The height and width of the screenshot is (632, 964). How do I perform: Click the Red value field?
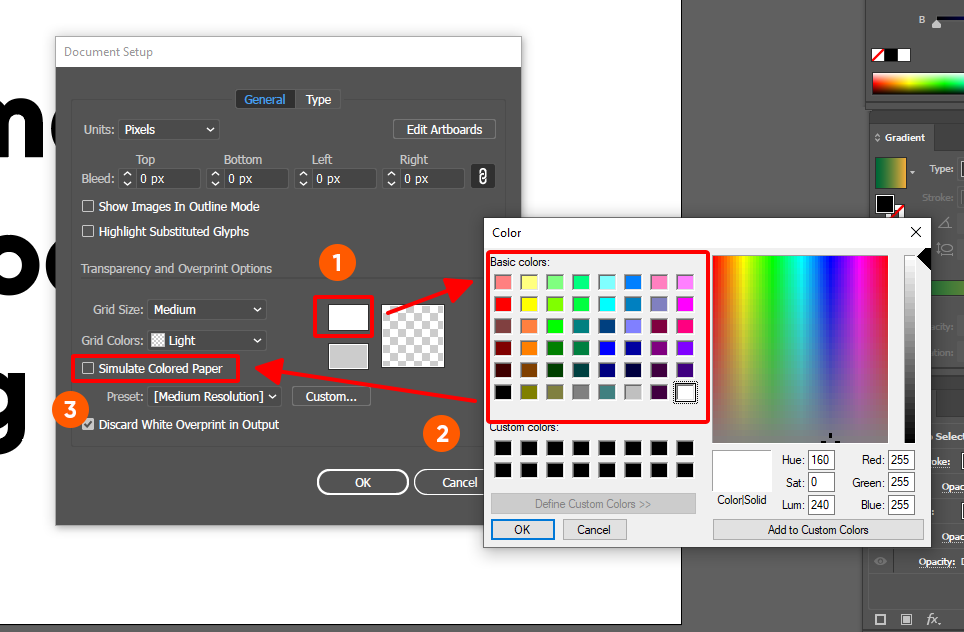pos(901,460)
